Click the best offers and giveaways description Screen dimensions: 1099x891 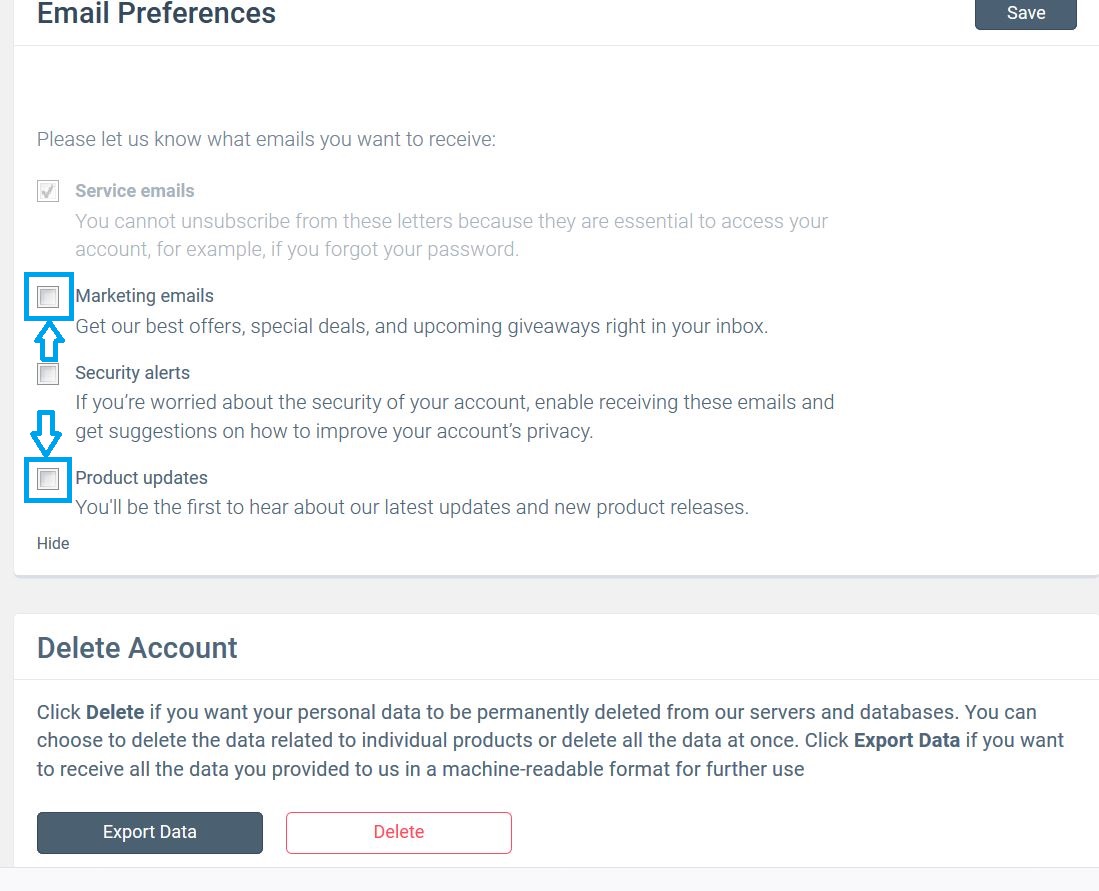tap(421, 326)
